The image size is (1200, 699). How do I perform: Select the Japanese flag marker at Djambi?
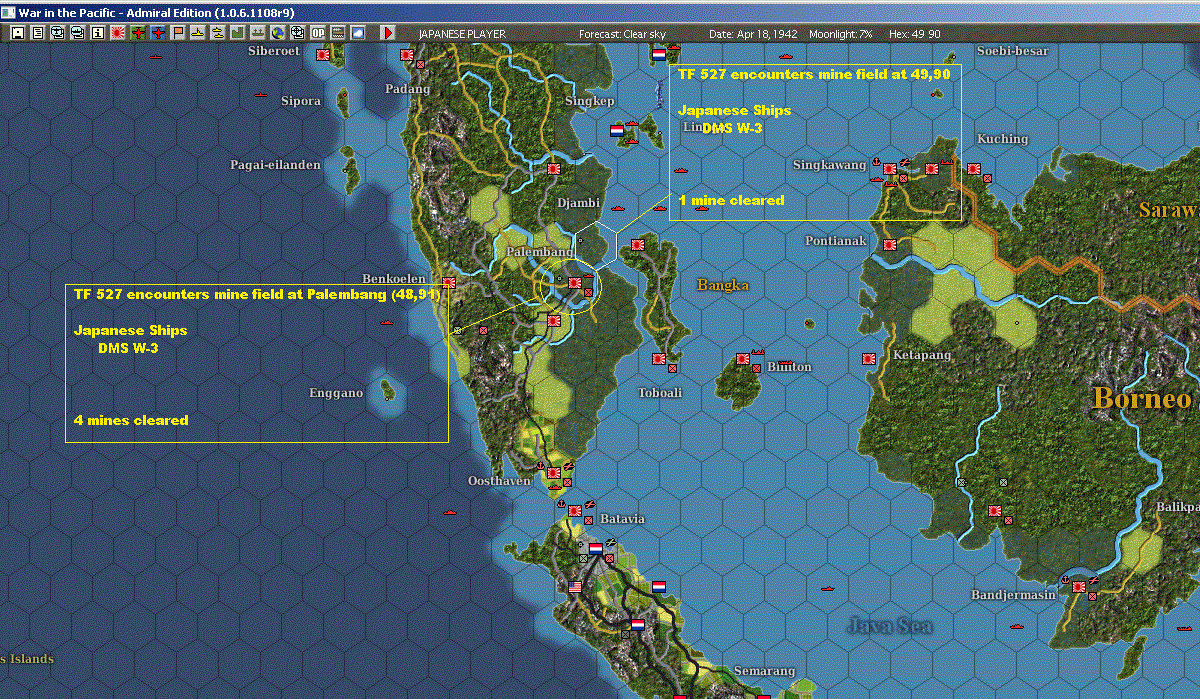(553, 170)
